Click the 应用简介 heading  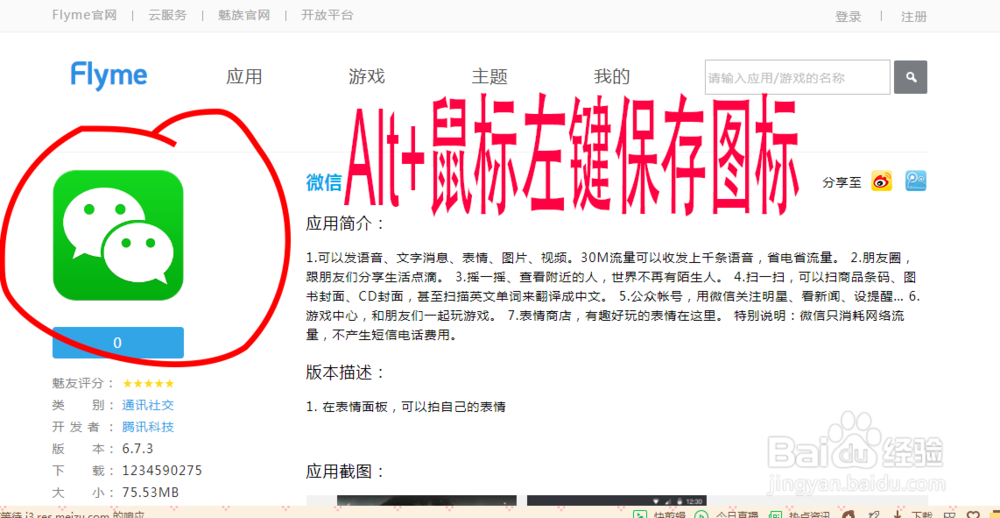(346, 224)
